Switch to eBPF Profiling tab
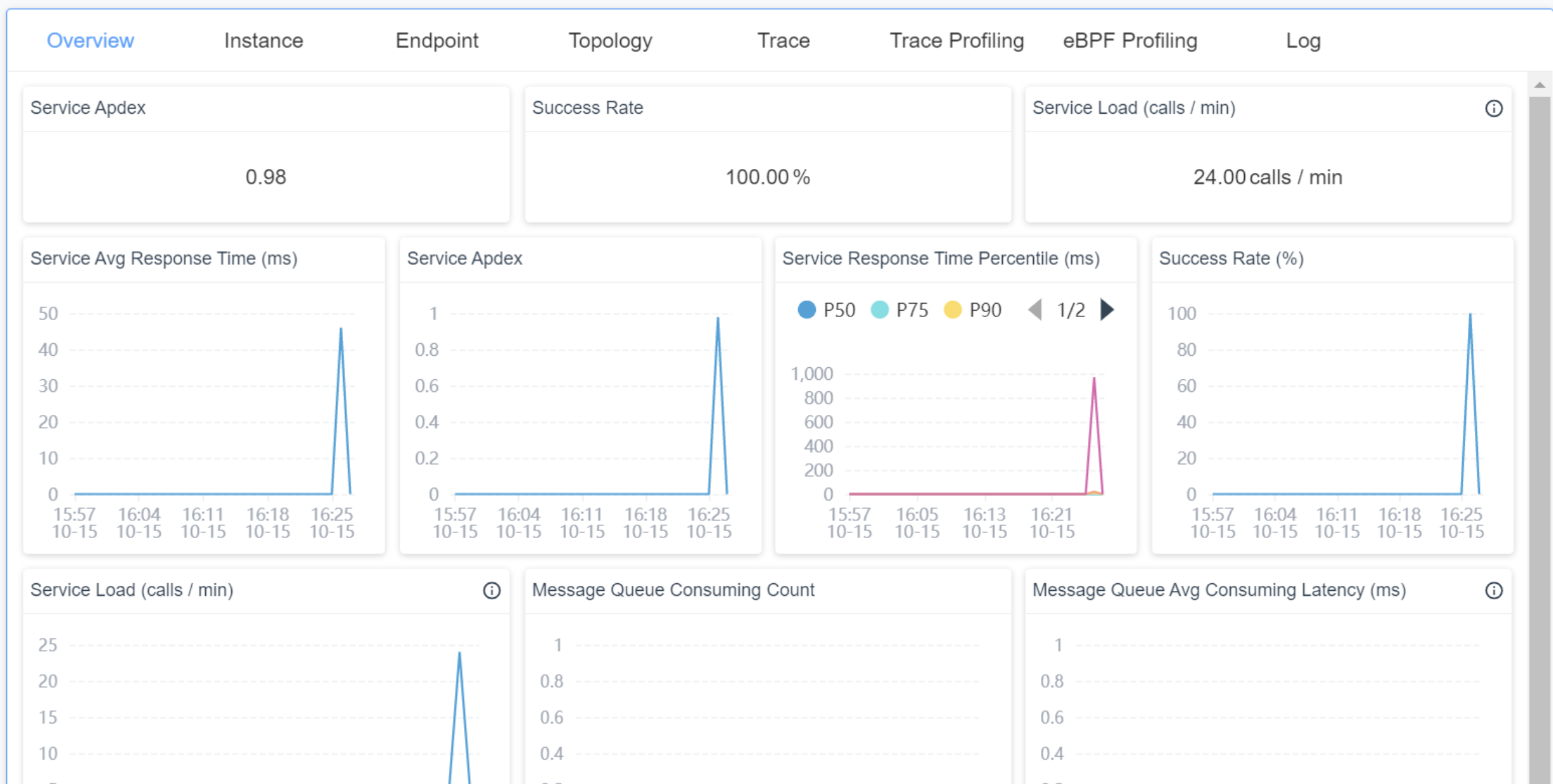 (x=1130, y=41)
